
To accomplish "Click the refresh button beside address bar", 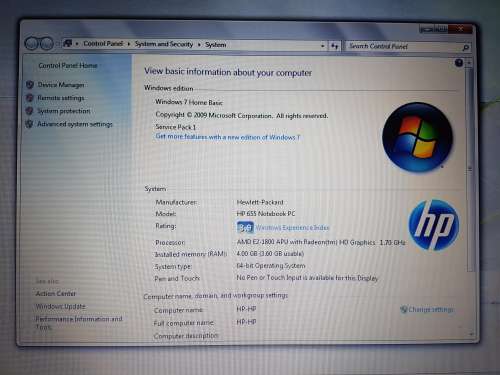I will [335, 46].
